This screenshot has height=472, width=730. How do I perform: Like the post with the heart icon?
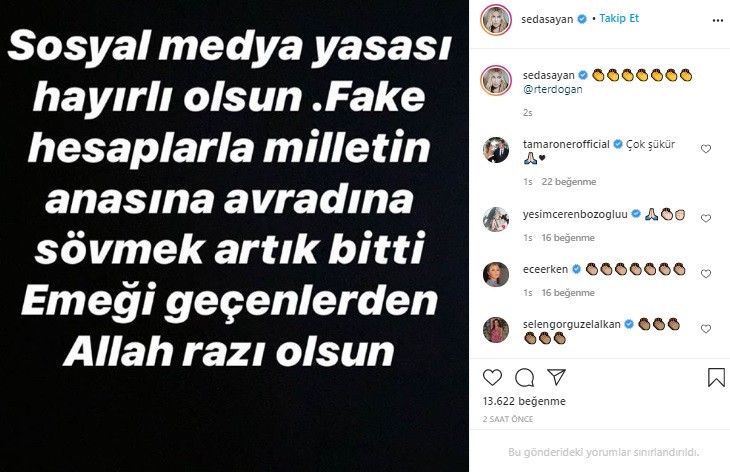(492, 377)
